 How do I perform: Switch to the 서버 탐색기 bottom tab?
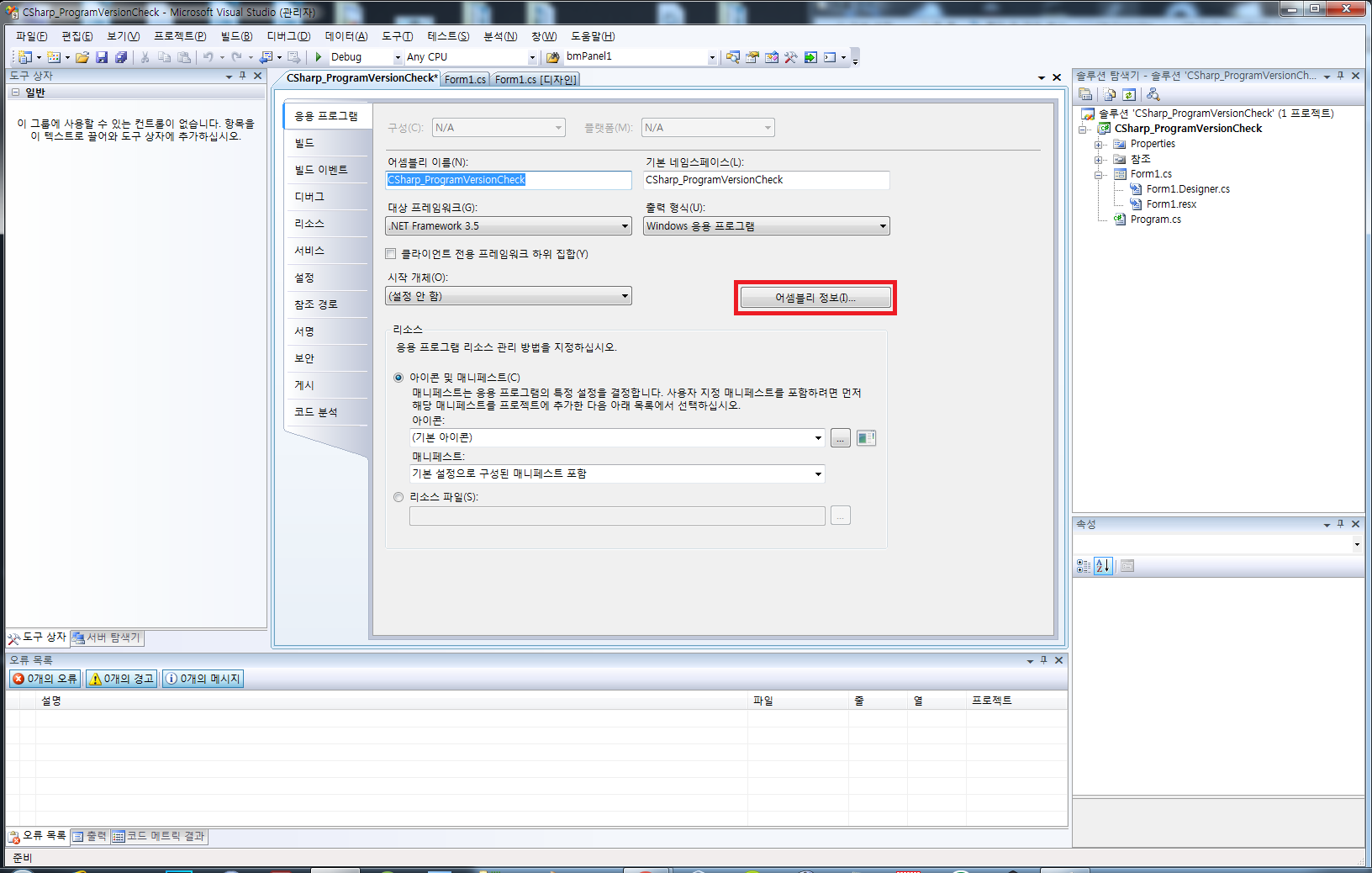click(x=107, y=638)
